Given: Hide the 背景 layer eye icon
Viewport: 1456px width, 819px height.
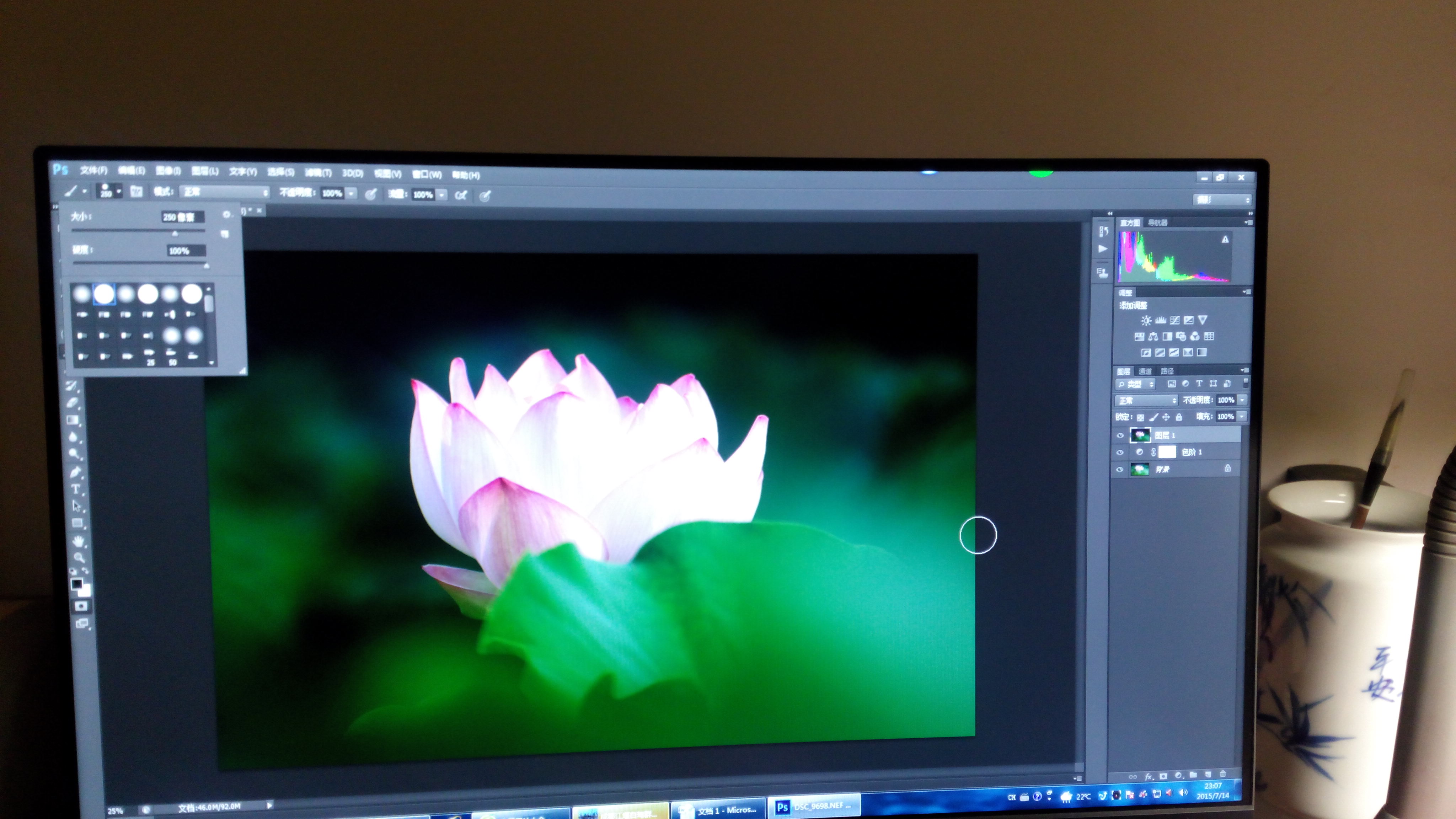Looking at the screenshot, I should (1120, 469).
